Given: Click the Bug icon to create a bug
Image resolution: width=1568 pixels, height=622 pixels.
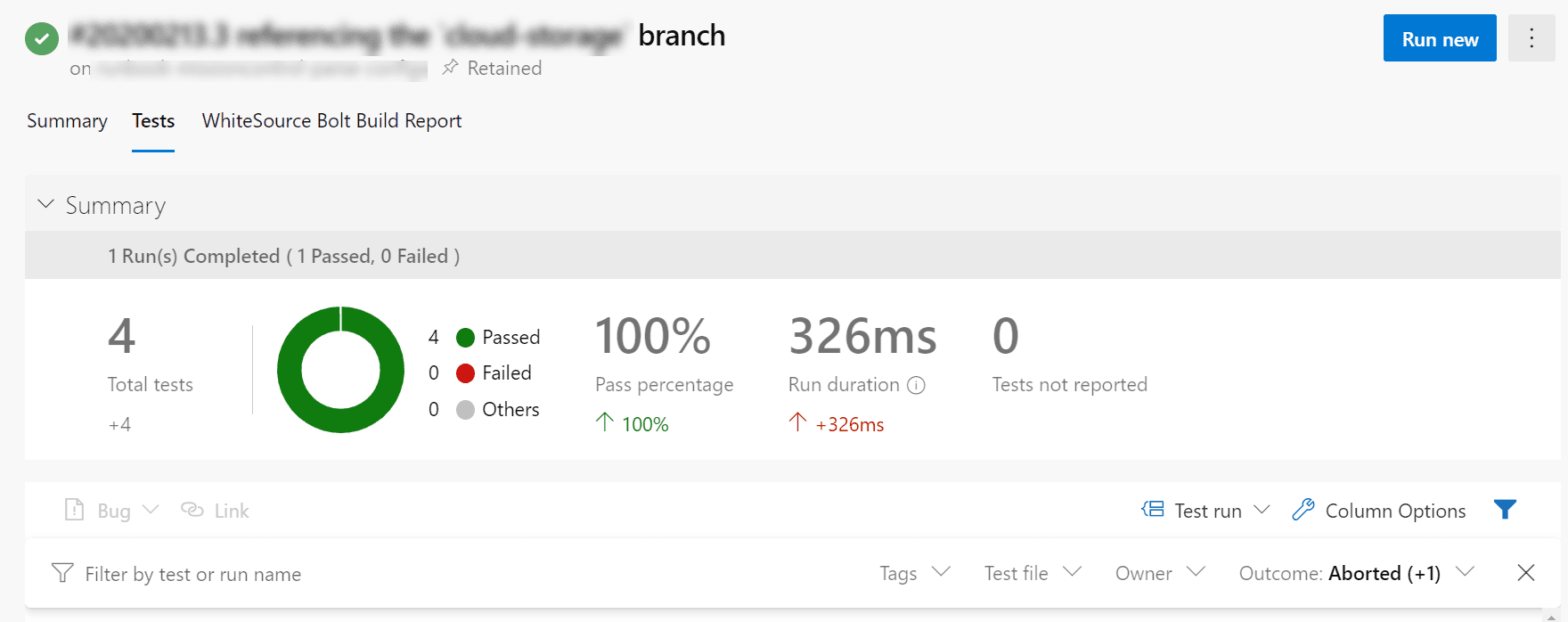Looking at the screenshot, I should pos(75,509).
